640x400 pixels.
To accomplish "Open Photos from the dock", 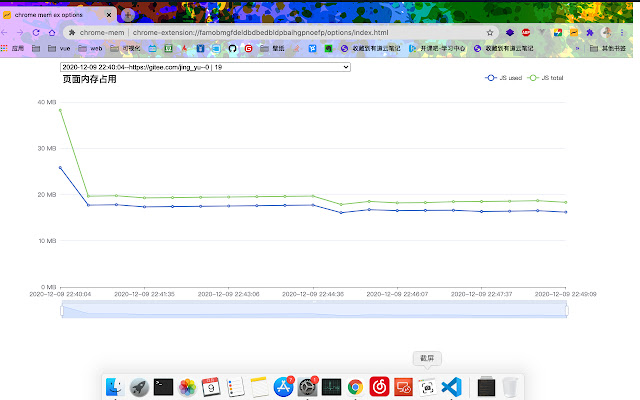I will click(187, 387).
